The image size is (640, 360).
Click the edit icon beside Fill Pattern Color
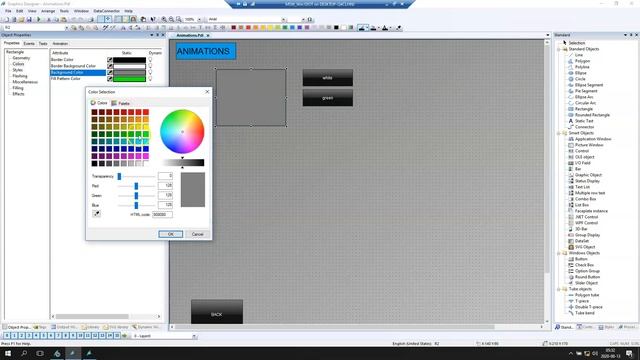pos(110,79)
